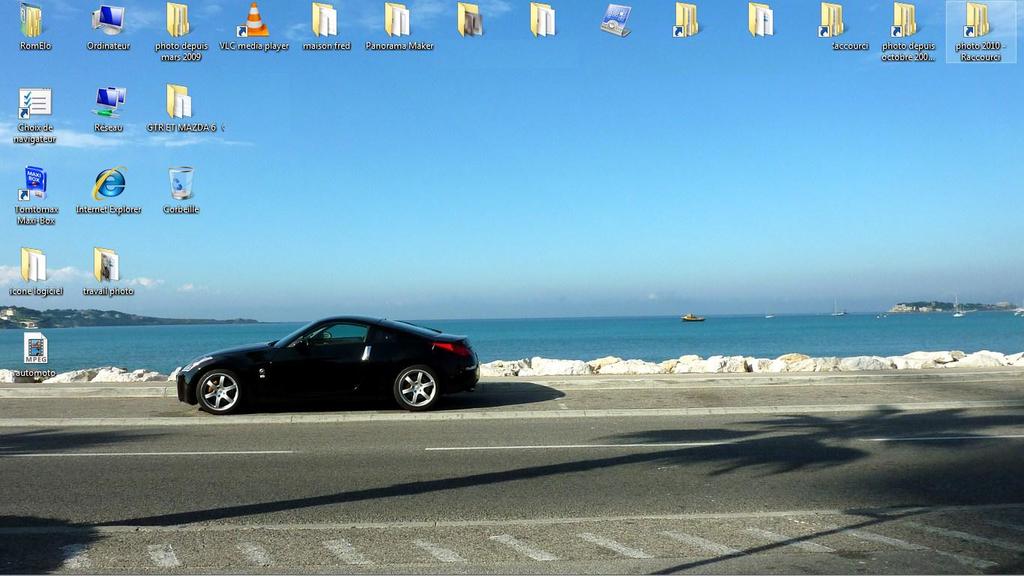
Task: Open the Ordinateur desktop icon
Action: tap(108, 21)
